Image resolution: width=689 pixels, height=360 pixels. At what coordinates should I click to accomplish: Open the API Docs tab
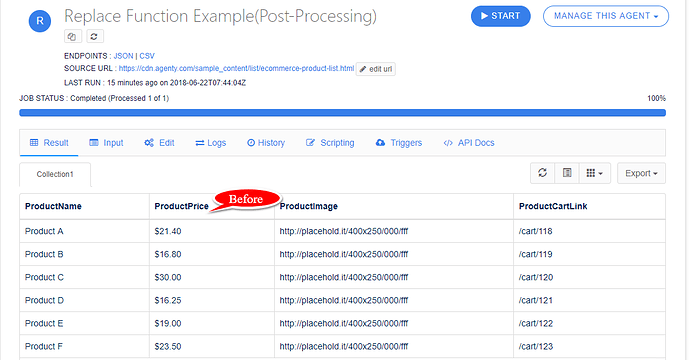(469, 143)
